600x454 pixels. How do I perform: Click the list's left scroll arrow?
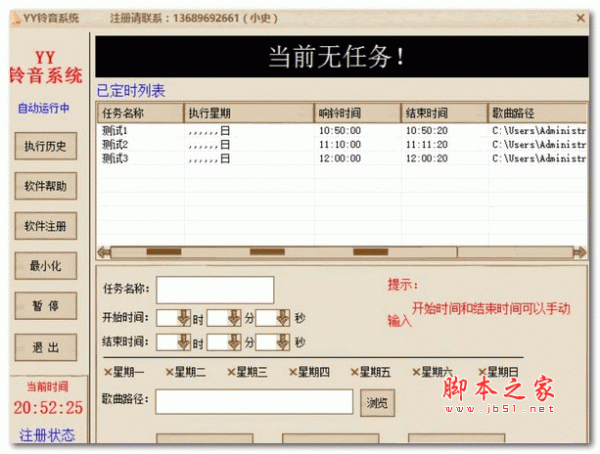[x=104, y=252]
